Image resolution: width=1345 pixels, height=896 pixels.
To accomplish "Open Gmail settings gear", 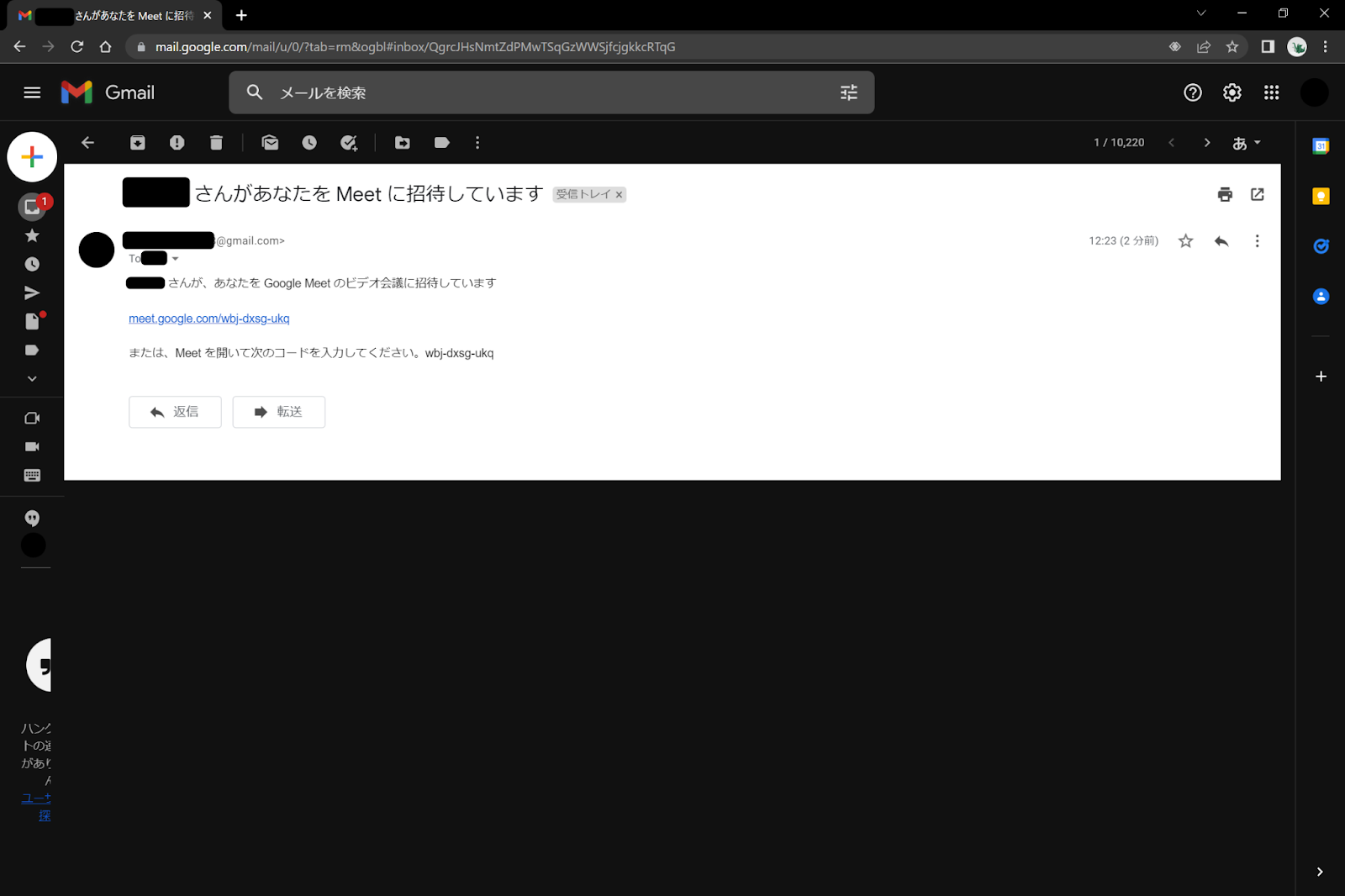I will coord(1232,92).
